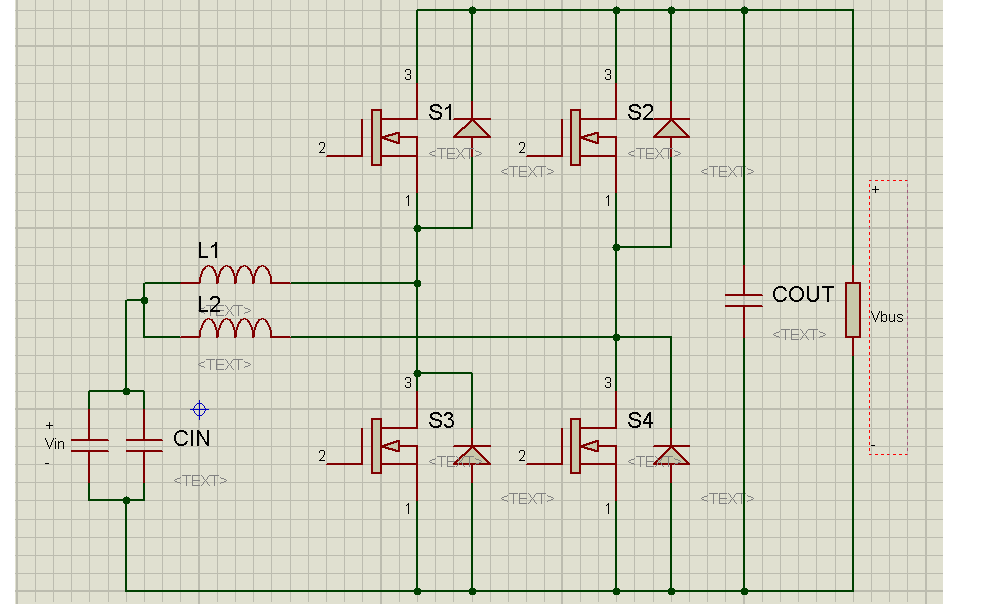Click the diode beside MOSFET S3
The height and width of the screenshot is (613, 982).
(472, 455)
